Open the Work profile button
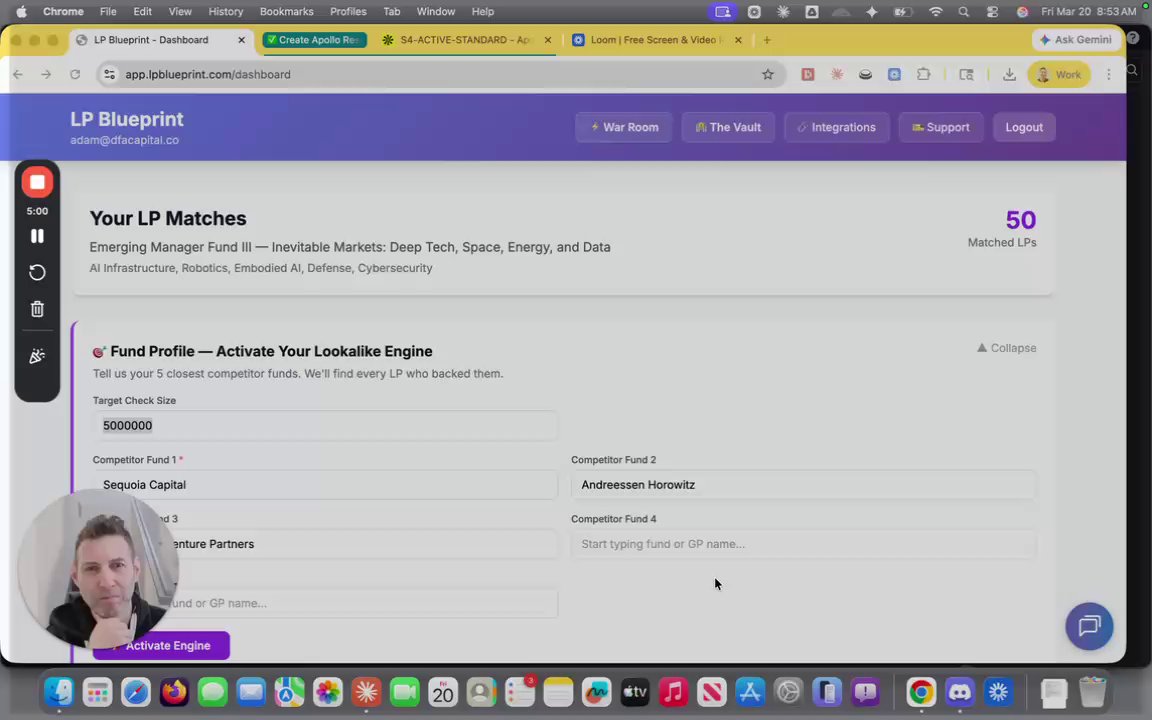Image resolution: width=1152 pixels, height=720 pixels. [x=1059, y=74]
